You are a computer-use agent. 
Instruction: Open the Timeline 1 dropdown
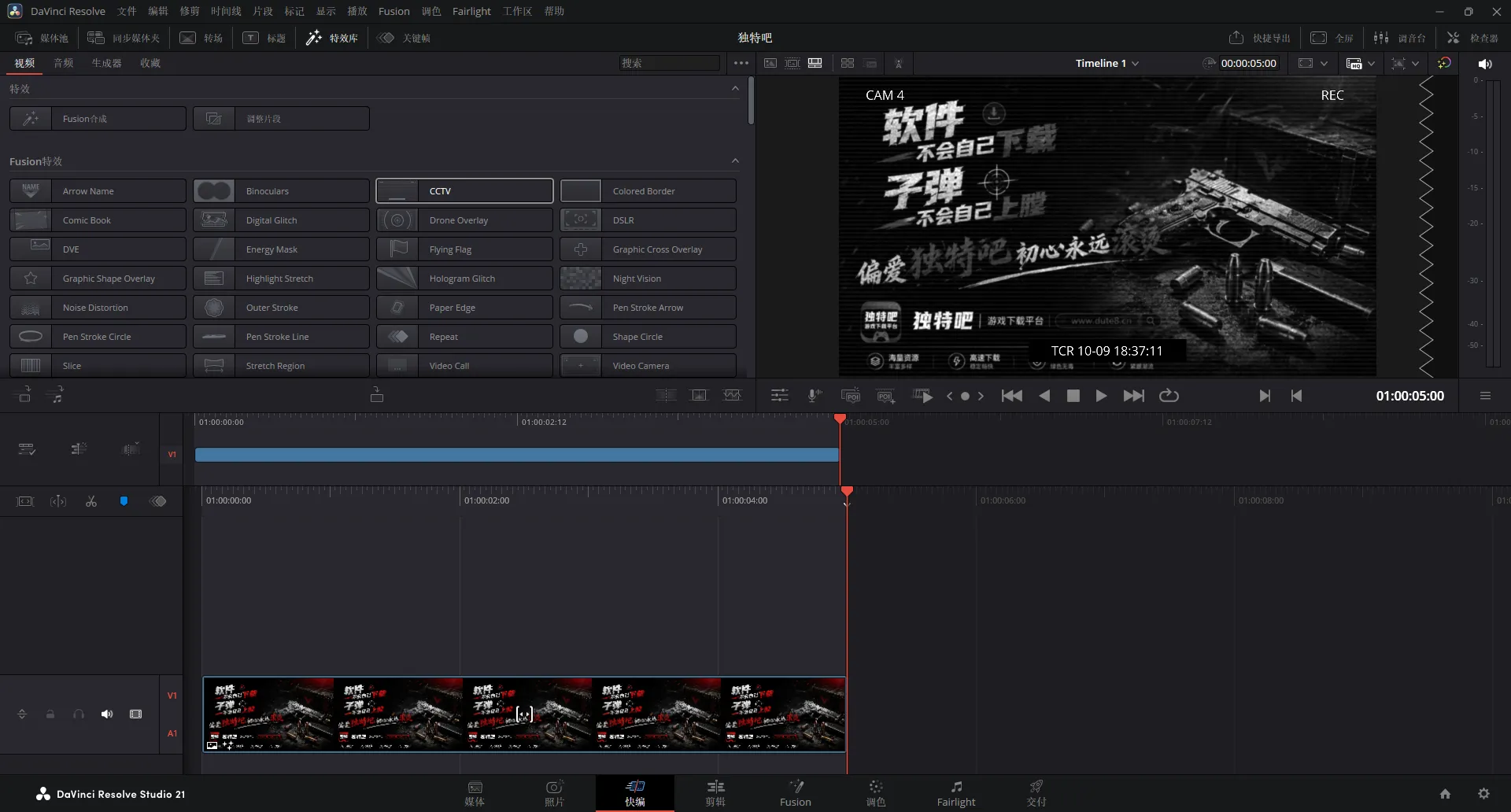click(x=1107, y=63)
